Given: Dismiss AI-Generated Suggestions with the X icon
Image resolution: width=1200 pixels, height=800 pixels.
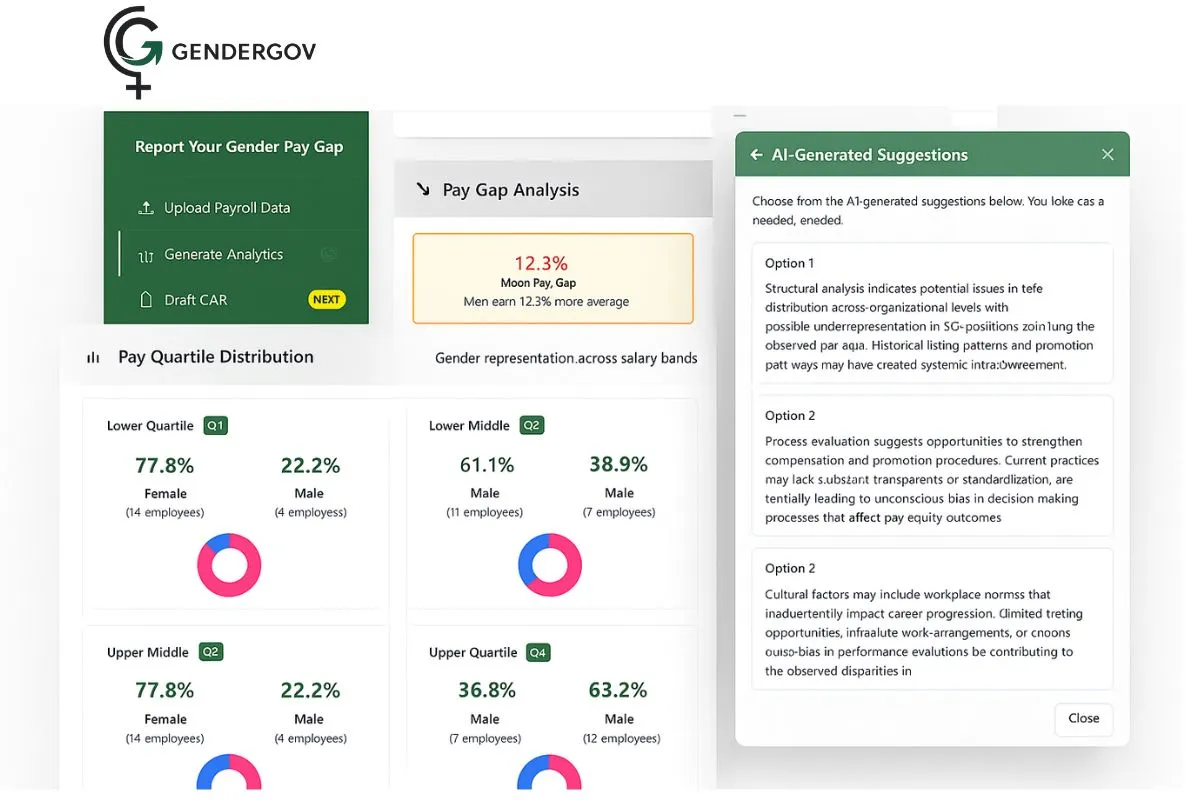Looking at the screenshot, I should point(1107,154).
